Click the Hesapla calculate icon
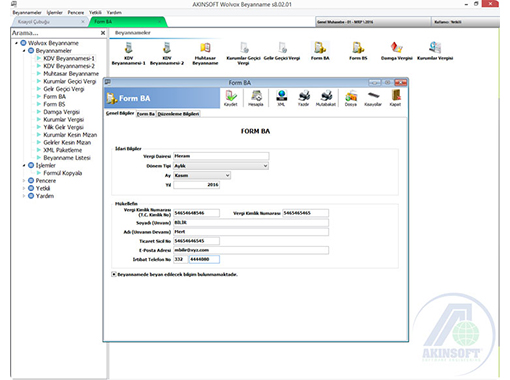Image resolution: width=510 pixels, height=380 pixels. (256, 98)
